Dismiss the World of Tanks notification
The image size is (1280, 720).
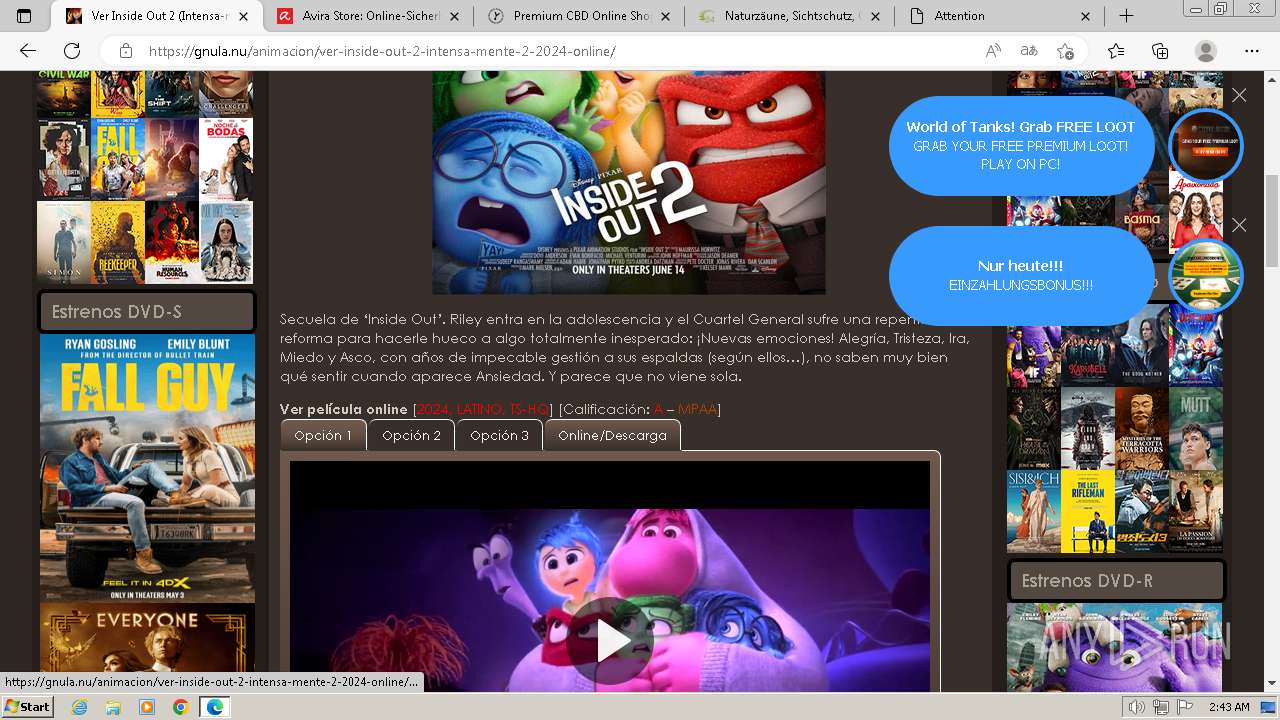(1239, 95)
